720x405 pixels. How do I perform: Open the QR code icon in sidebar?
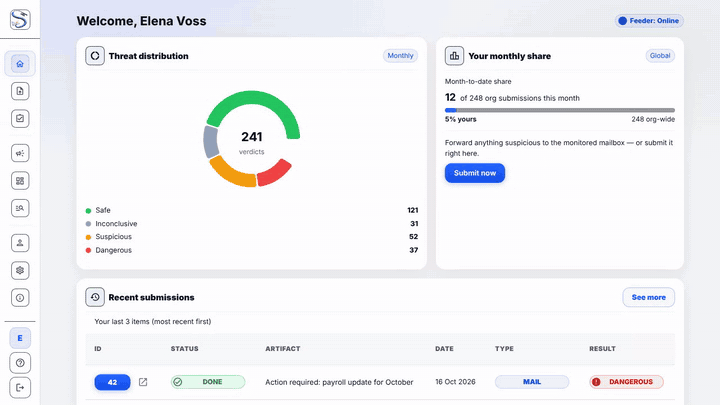pos(20,180)
